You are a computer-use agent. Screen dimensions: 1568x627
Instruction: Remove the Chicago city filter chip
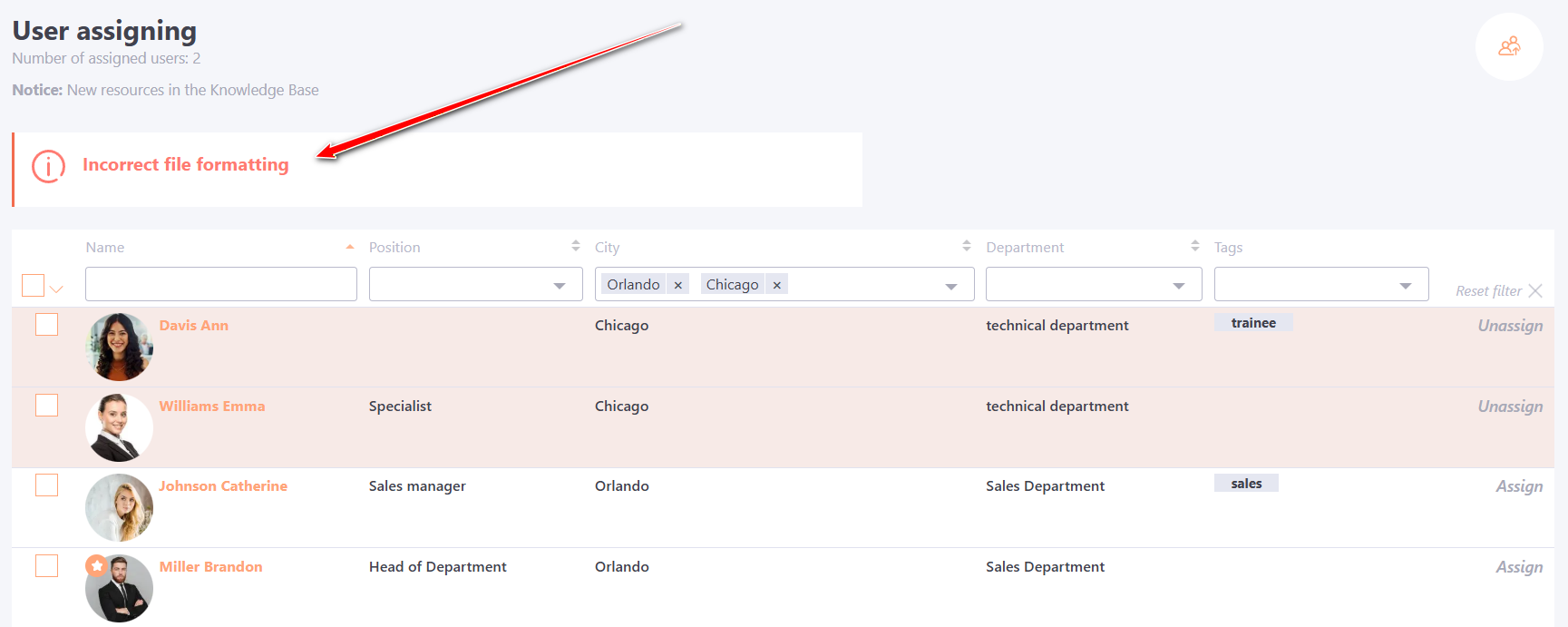(x=776, y=285)
